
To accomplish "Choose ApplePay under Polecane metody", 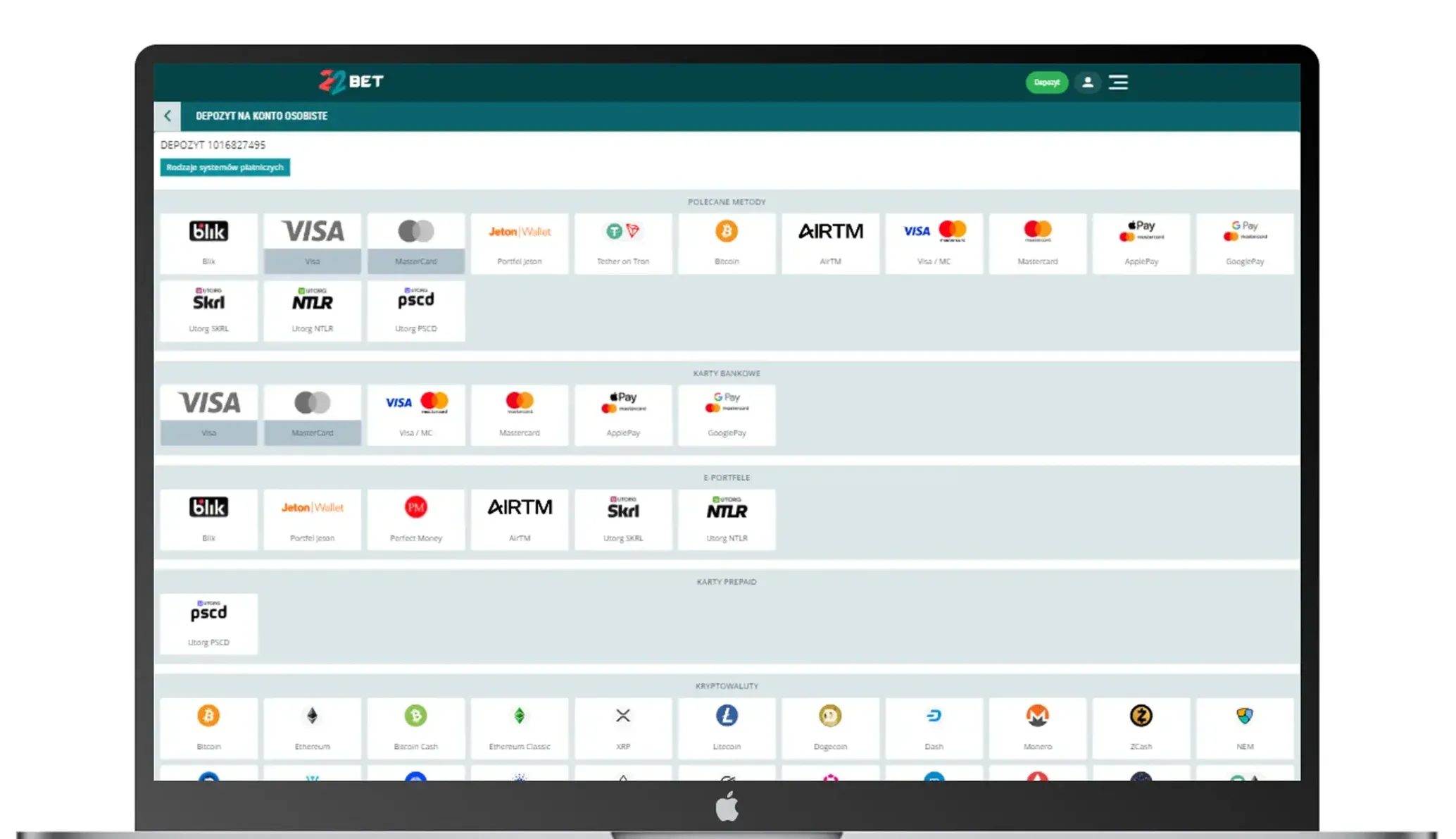I will [1141, 243].
